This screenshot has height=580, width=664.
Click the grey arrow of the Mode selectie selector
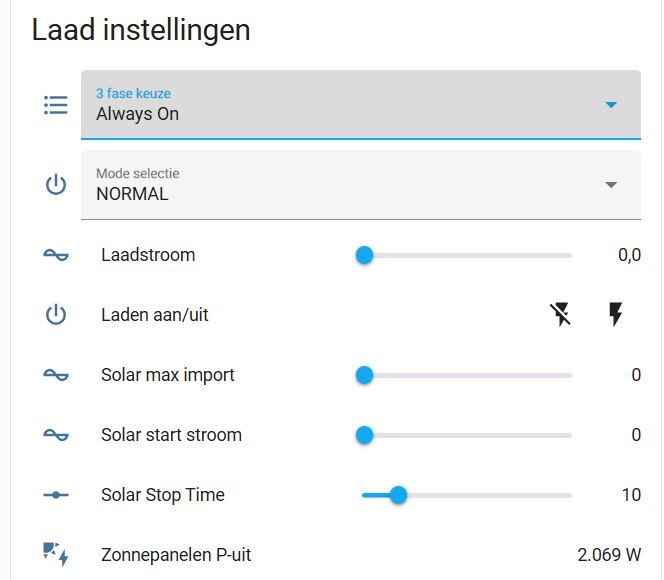point(611,185)
